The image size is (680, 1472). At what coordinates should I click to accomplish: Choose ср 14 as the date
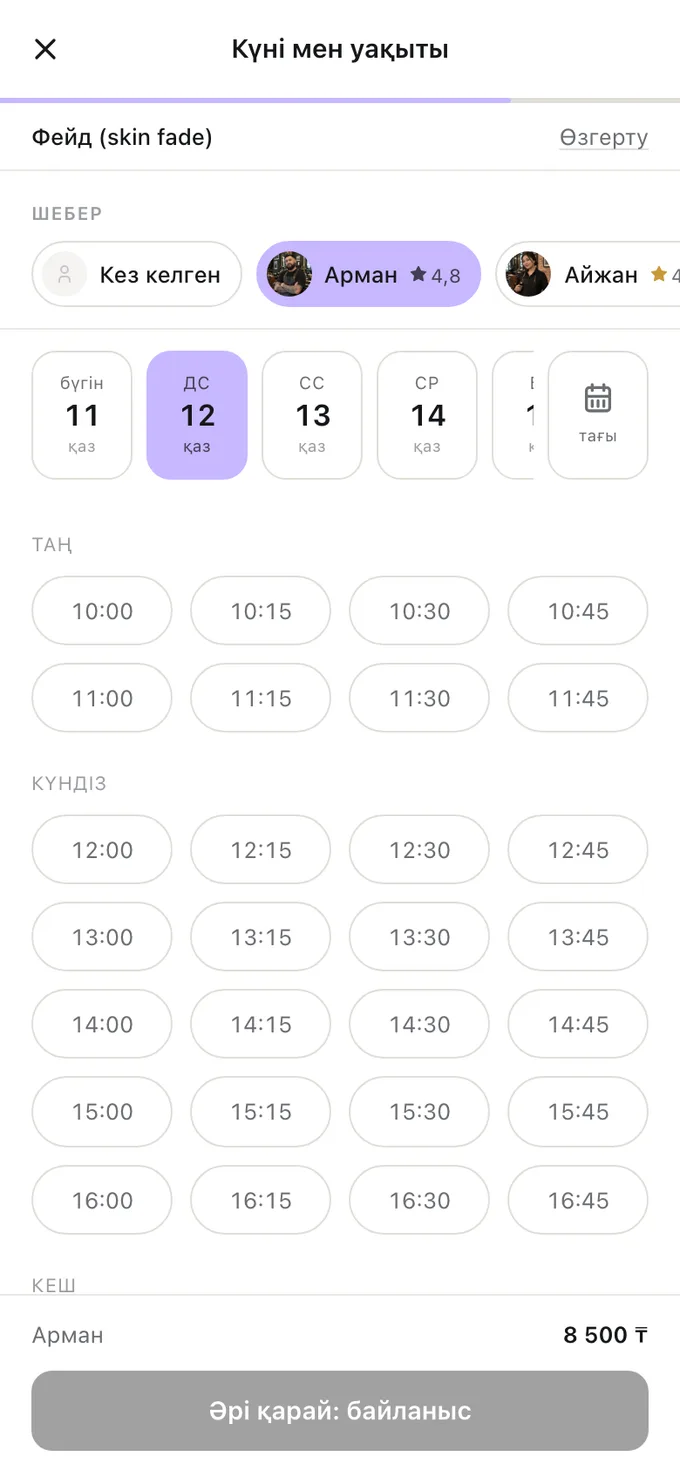pos(427,415)
